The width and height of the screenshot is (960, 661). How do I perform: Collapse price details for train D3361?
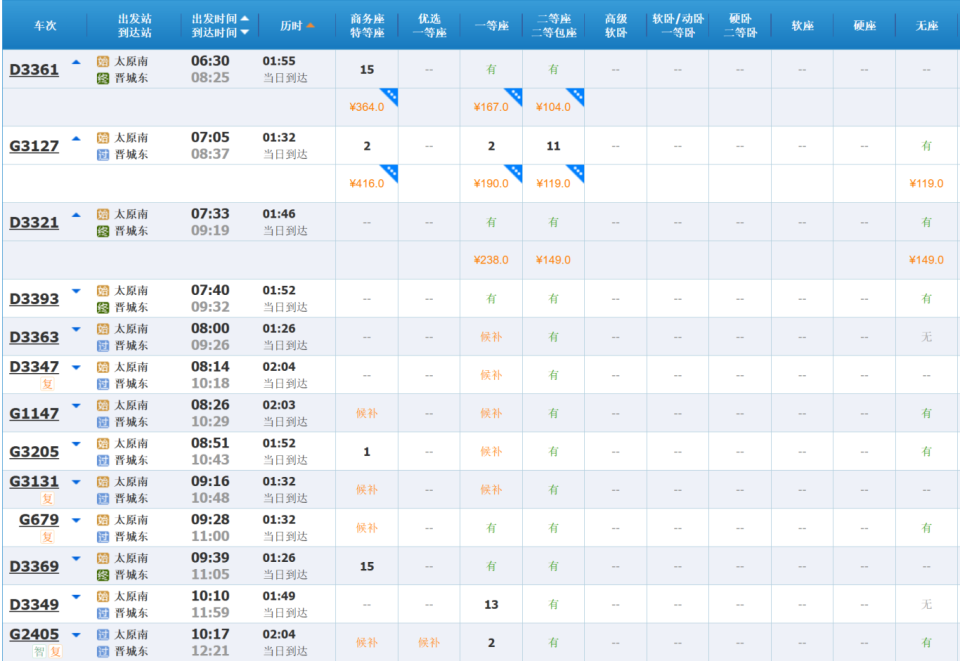pyautogui.click(x=76, y=62)
